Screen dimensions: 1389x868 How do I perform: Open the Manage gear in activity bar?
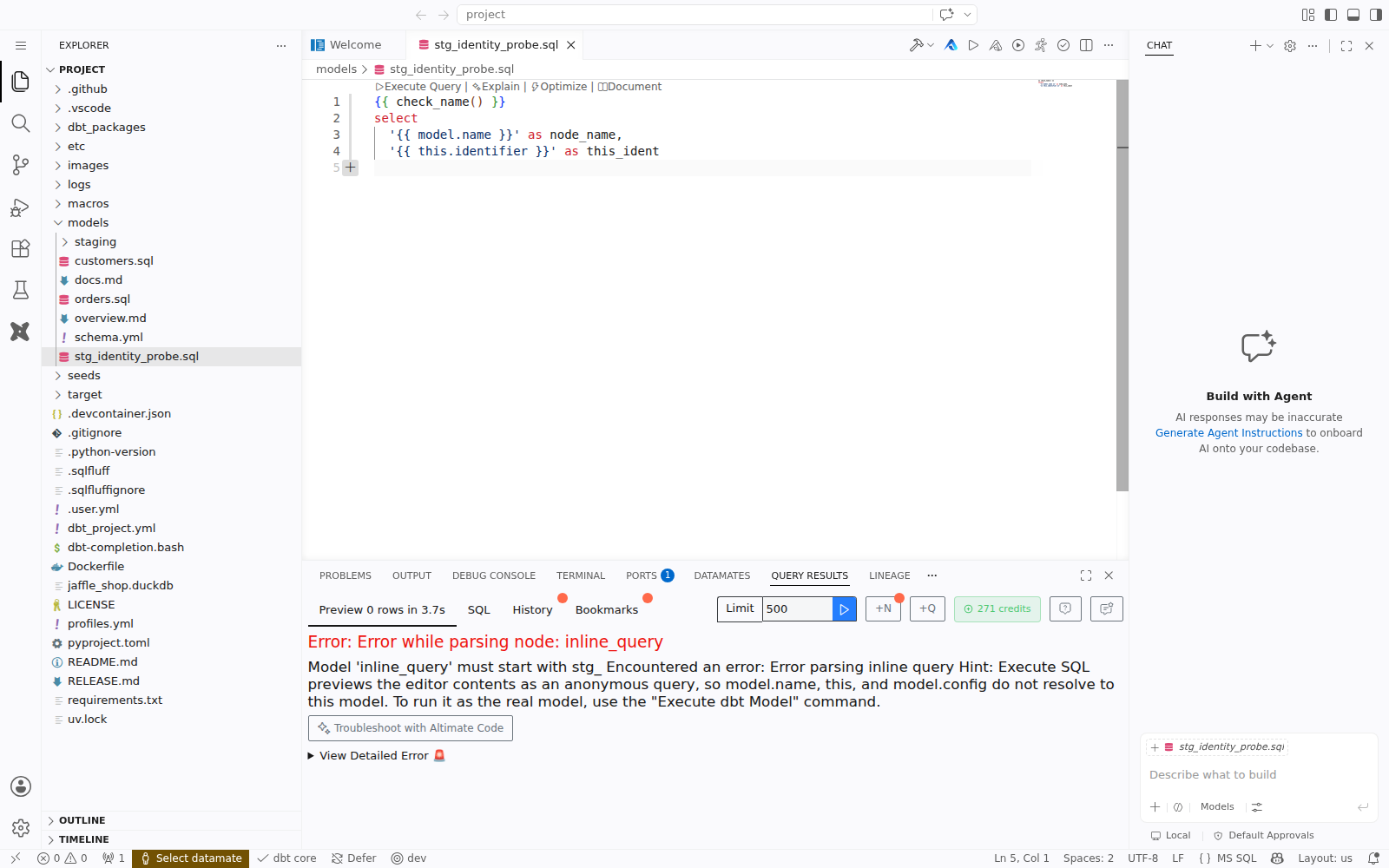click(21, 828)
